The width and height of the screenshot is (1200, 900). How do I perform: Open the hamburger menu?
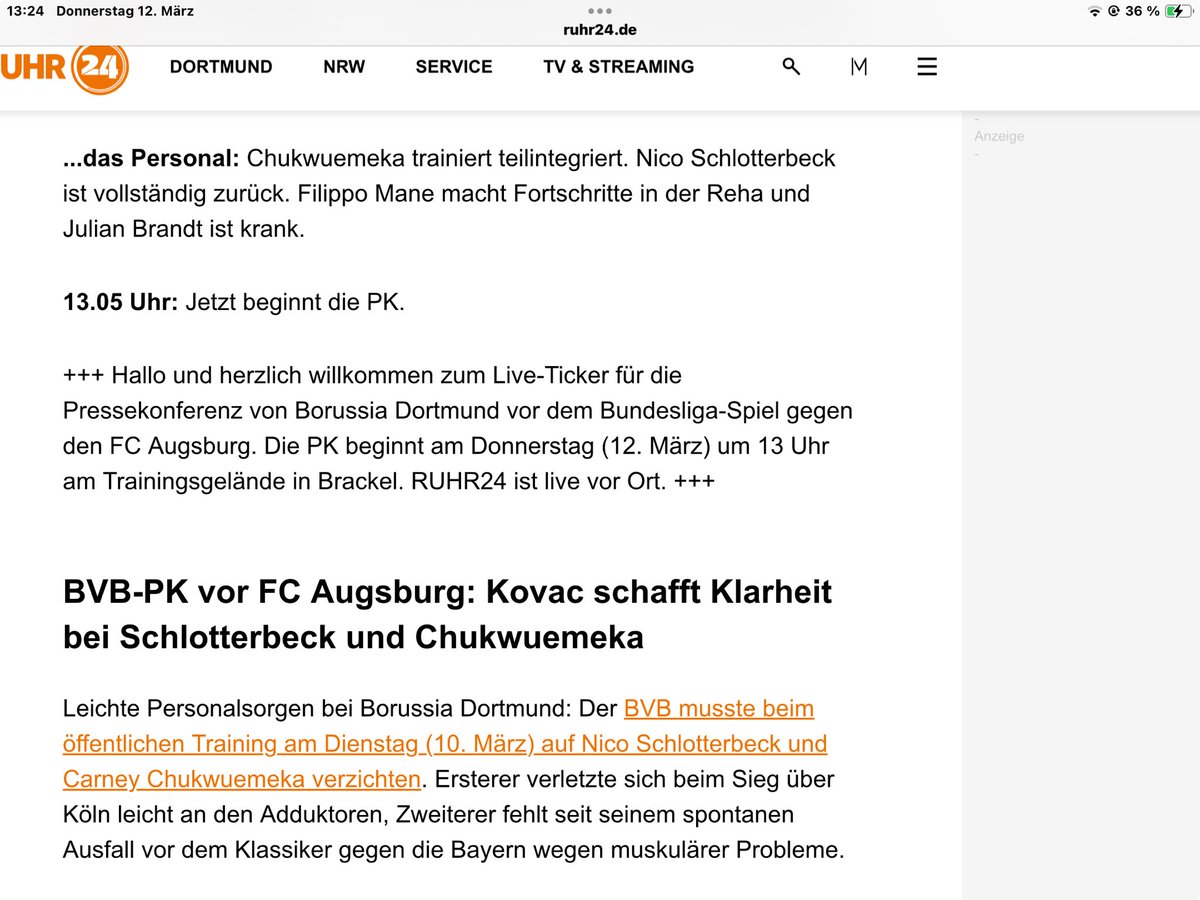(927, 67)
